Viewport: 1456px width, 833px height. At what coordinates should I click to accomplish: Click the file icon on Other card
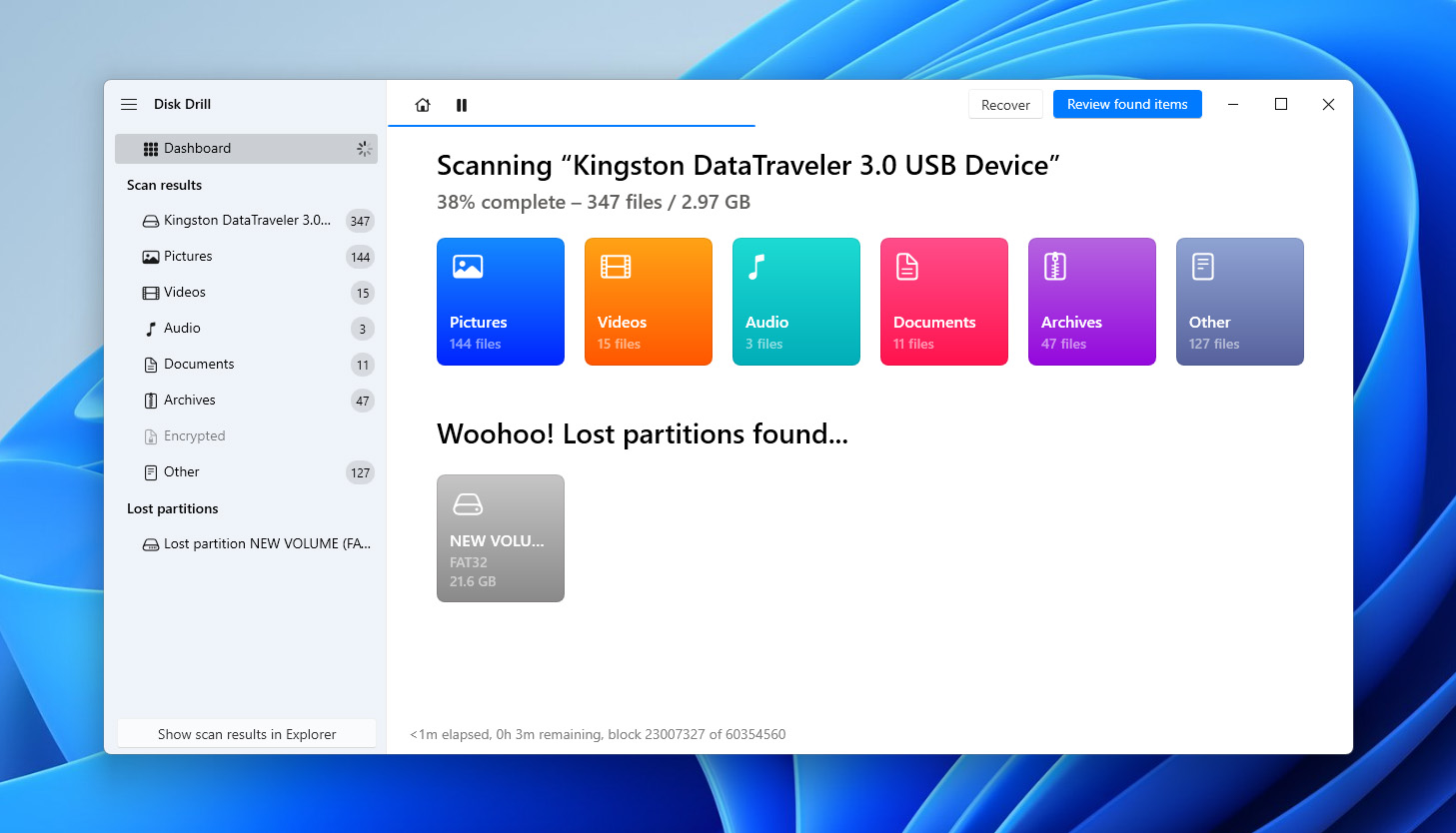point(1203,267)
